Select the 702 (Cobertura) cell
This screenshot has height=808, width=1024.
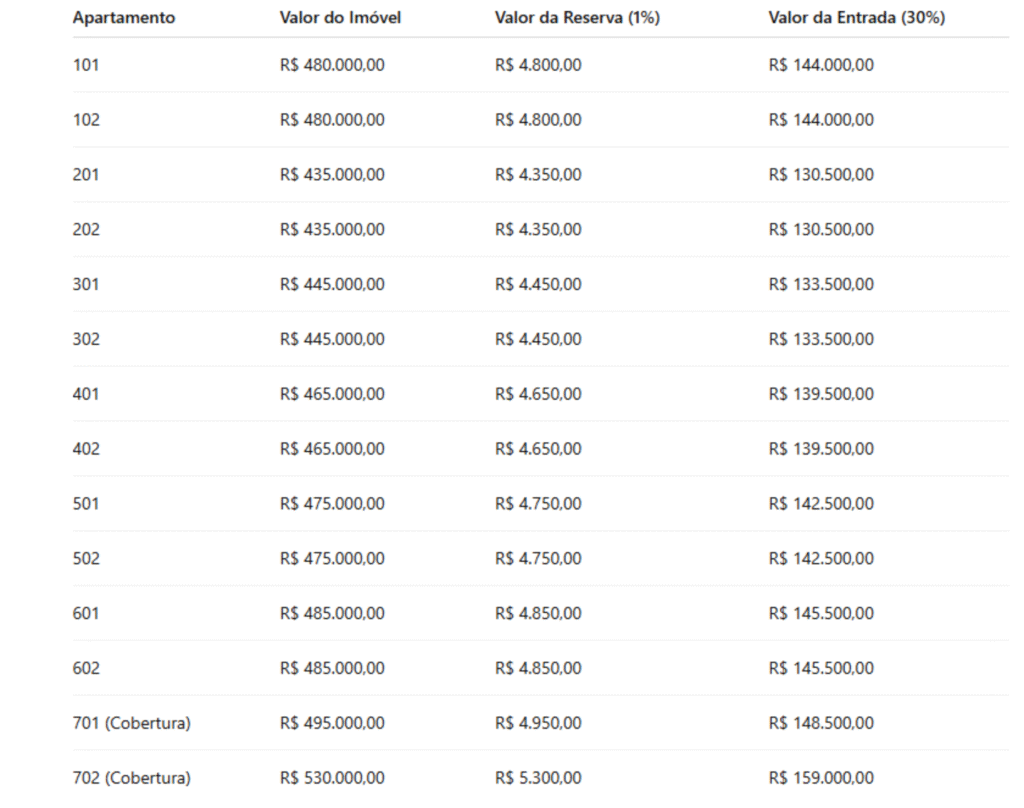(132, 778)
